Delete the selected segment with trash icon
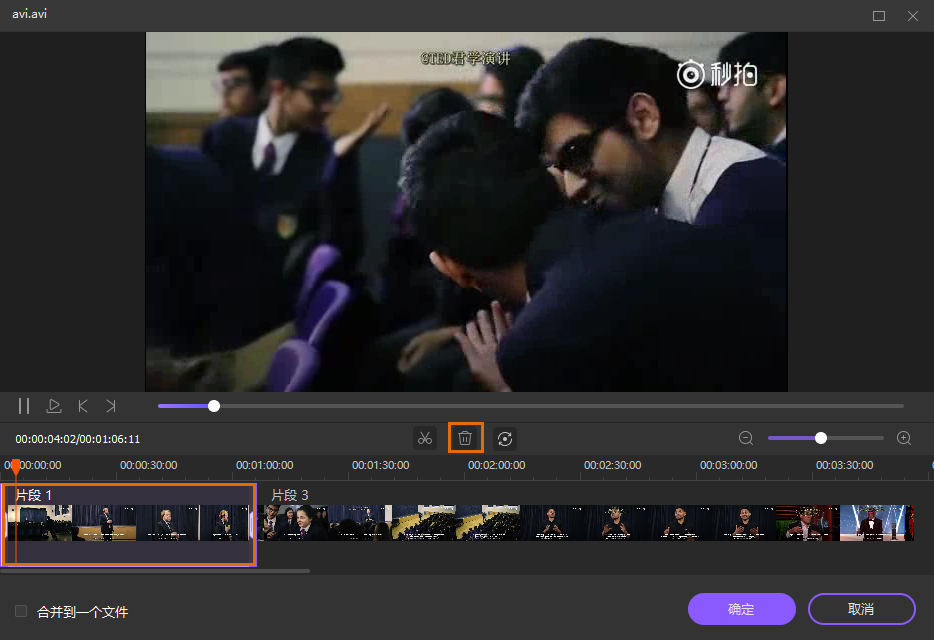The height and width of the screenshot is (640, 934). (x=465, y=438)
